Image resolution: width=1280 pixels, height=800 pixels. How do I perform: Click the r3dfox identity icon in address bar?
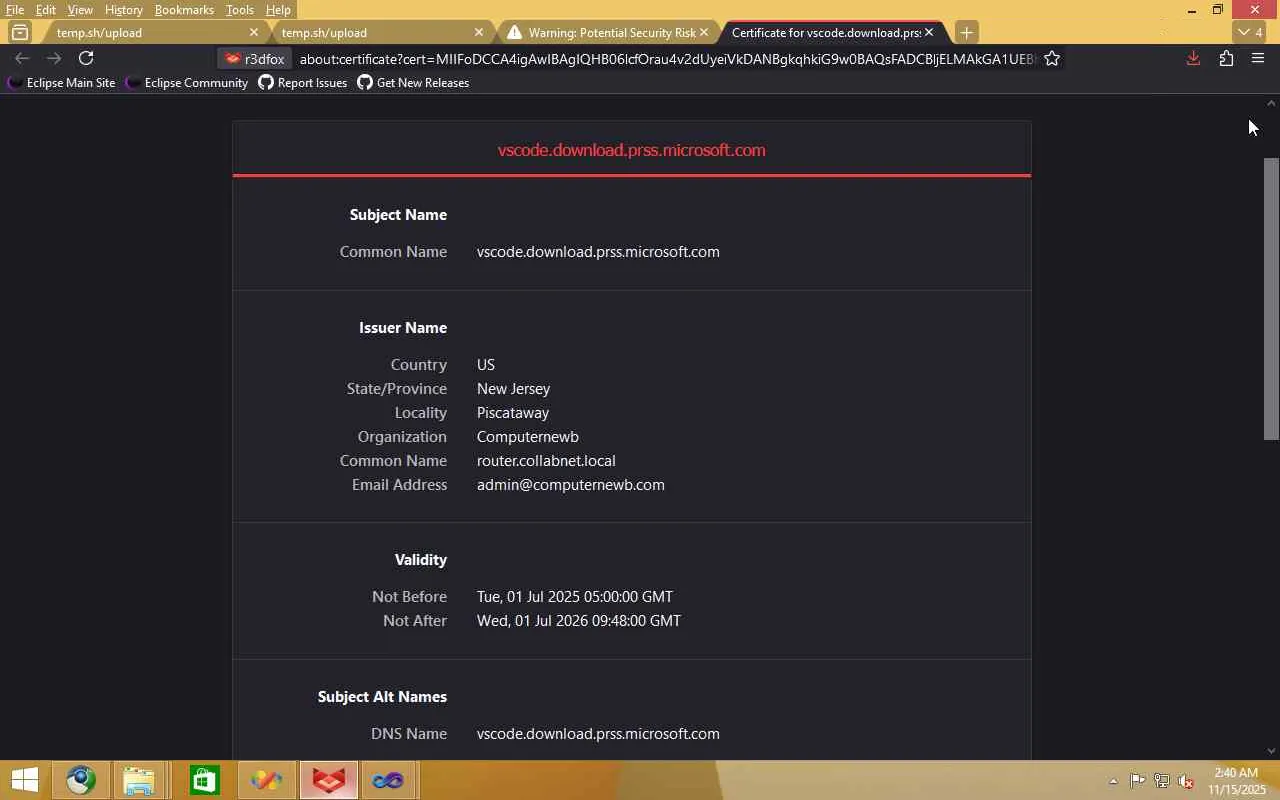coord(255,59)
